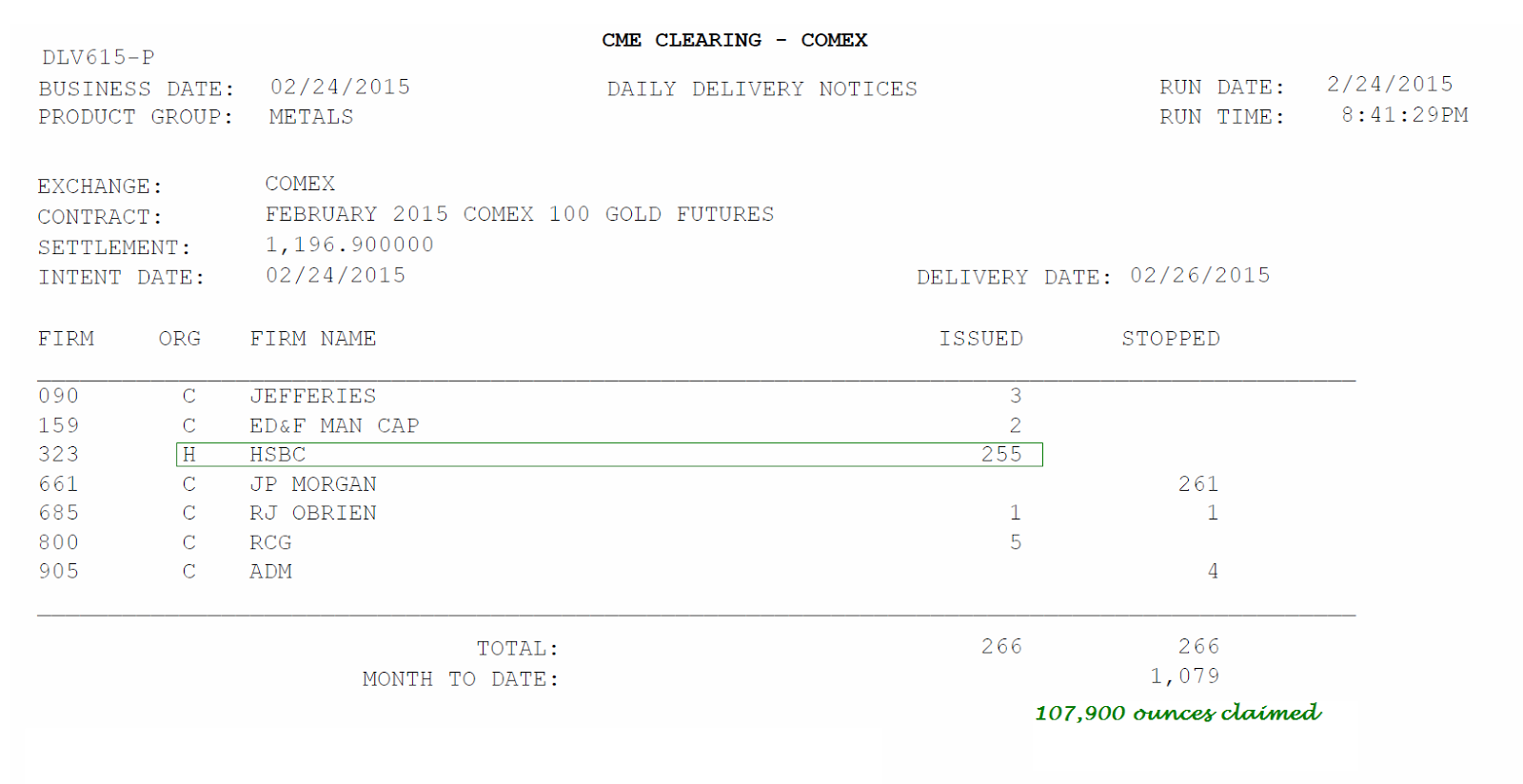
Task: Click the green 107,900 ounces claimed note
Action: point(1177,713)
